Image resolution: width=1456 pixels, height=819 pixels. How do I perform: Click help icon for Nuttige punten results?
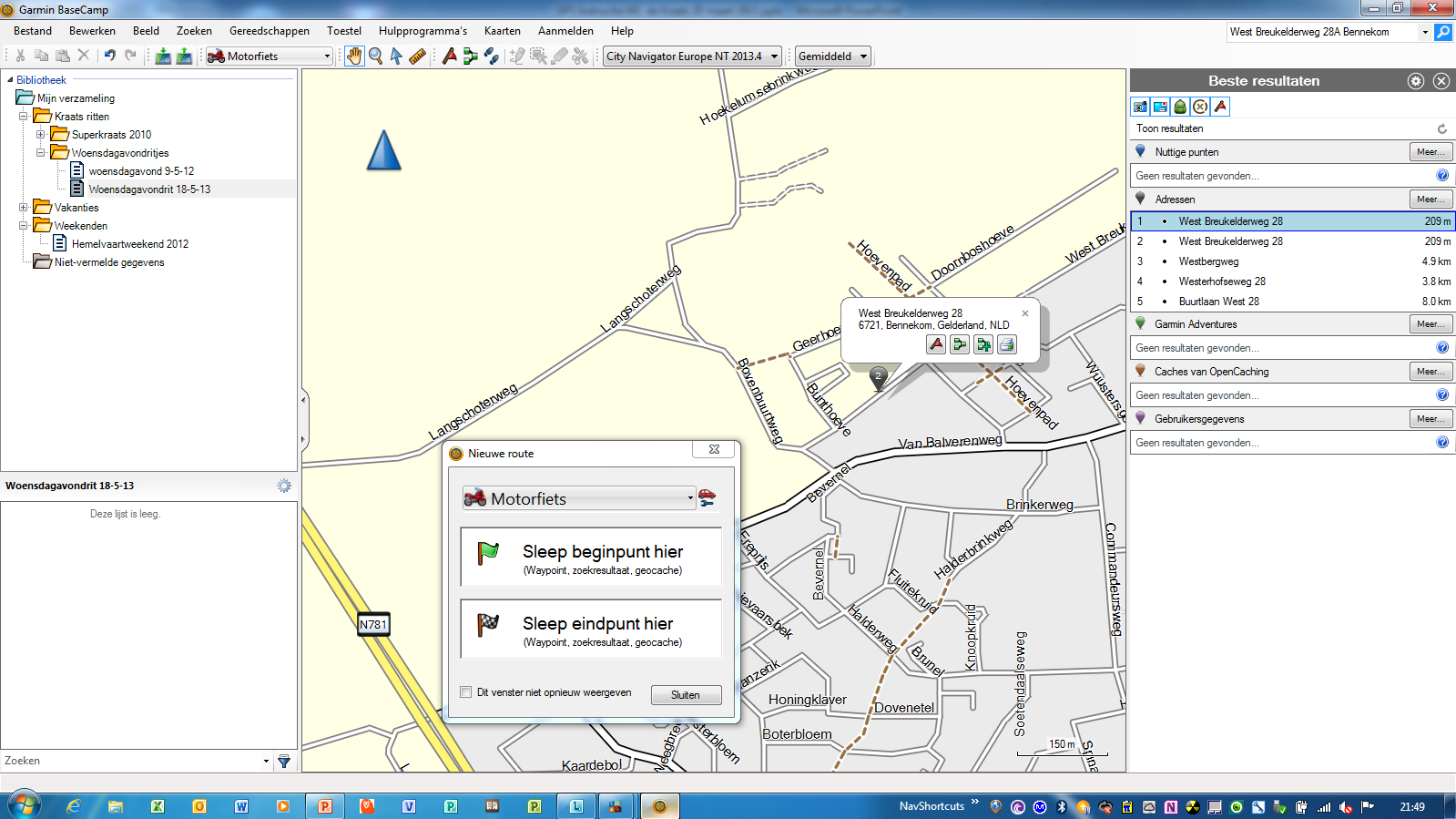pyautogui.click(x=1442, y=176)
